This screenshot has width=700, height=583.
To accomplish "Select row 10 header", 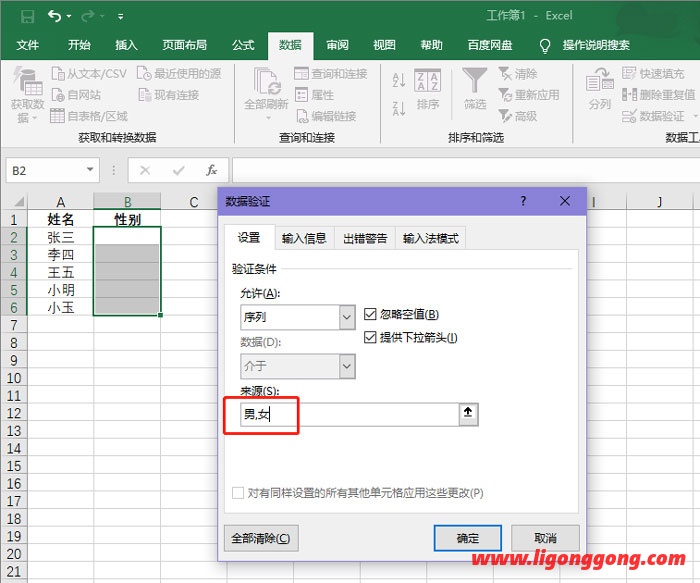I will 14,378.
